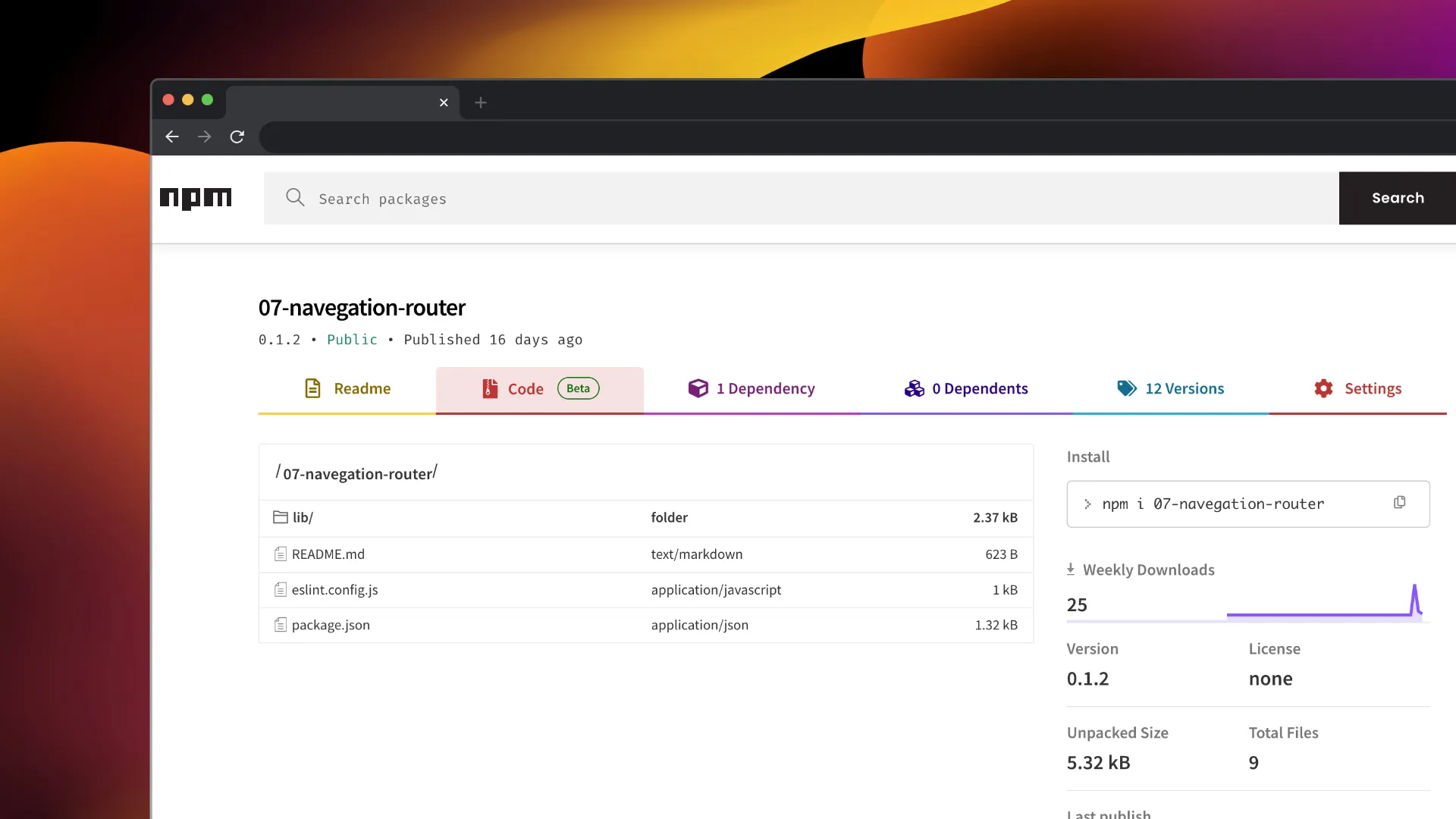Viewport: 1456px width, 819px height.
Task: Click the magnifier icon in search bar
Action: [295, 198]
